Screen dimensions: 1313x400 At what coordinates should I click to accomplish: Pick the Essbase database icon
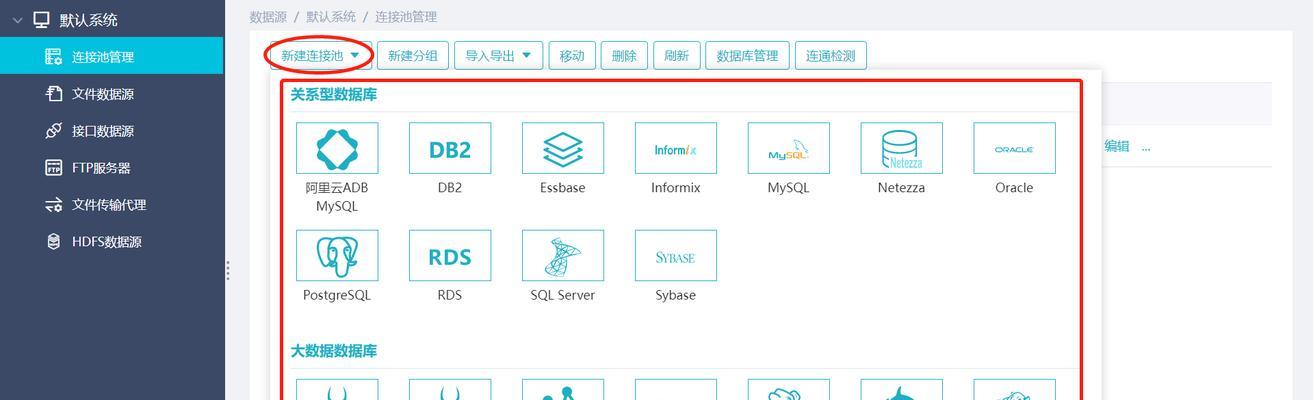coord(563,148)
